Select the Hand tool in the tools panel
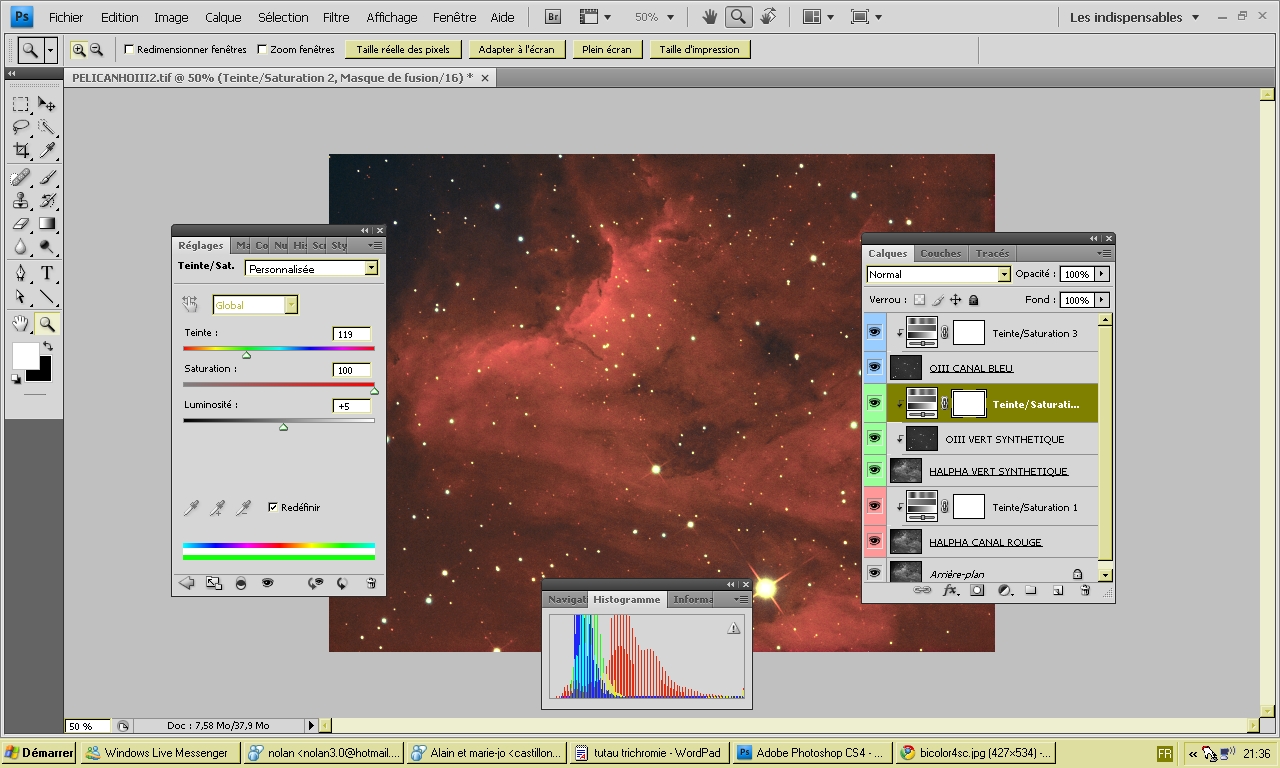The height and width of the screenshot is (768, 1280). click(x=20, y=323)
